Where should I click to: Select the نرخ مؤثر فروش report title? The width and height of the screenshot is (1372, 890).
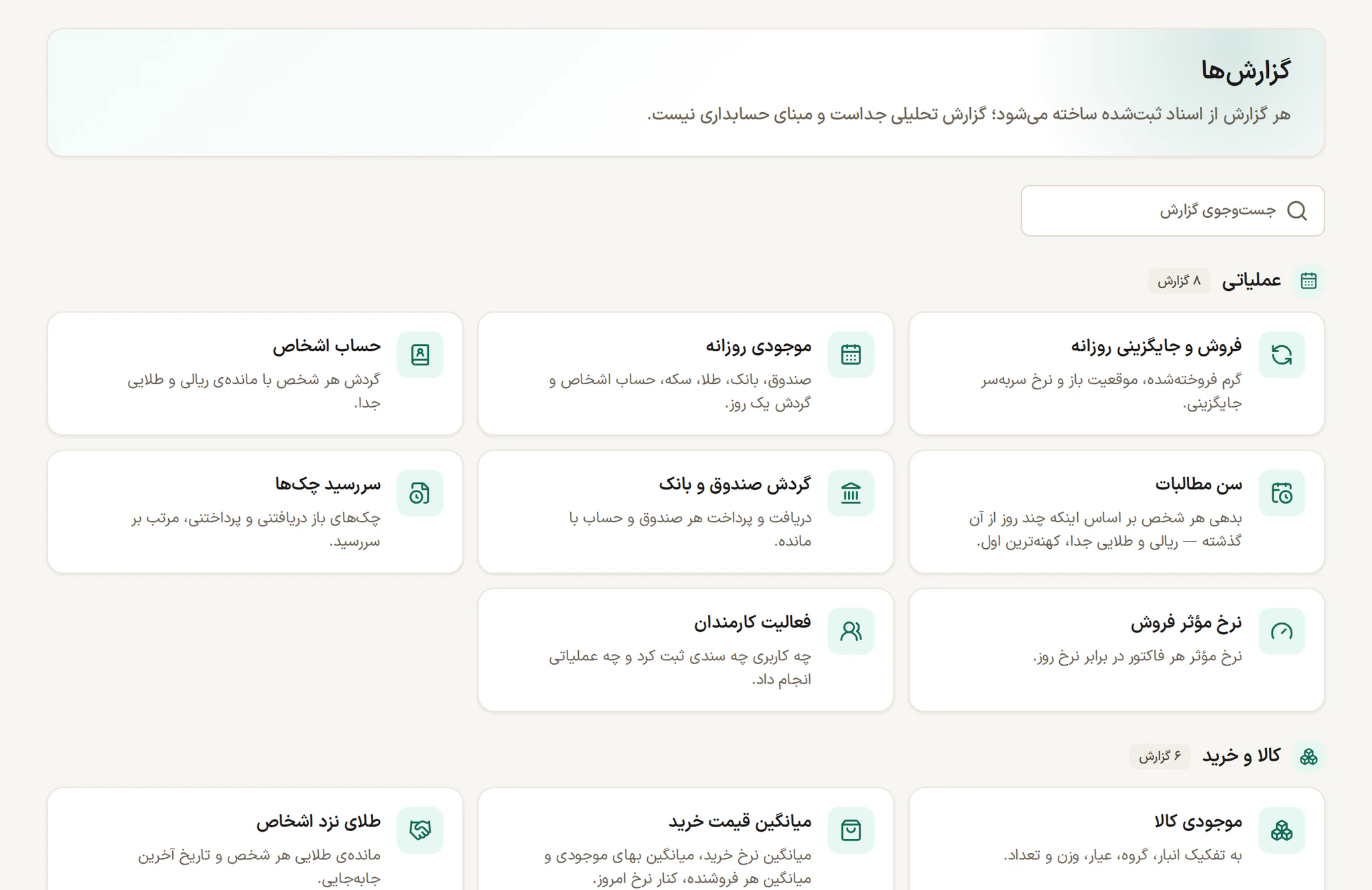pyautogui.click(x=1186, y=623)
